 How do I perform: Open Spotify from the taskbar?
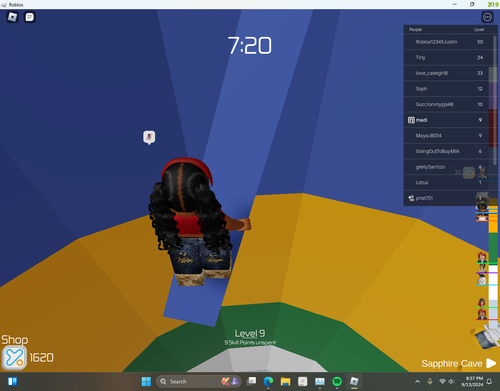(x=337, y=381)
